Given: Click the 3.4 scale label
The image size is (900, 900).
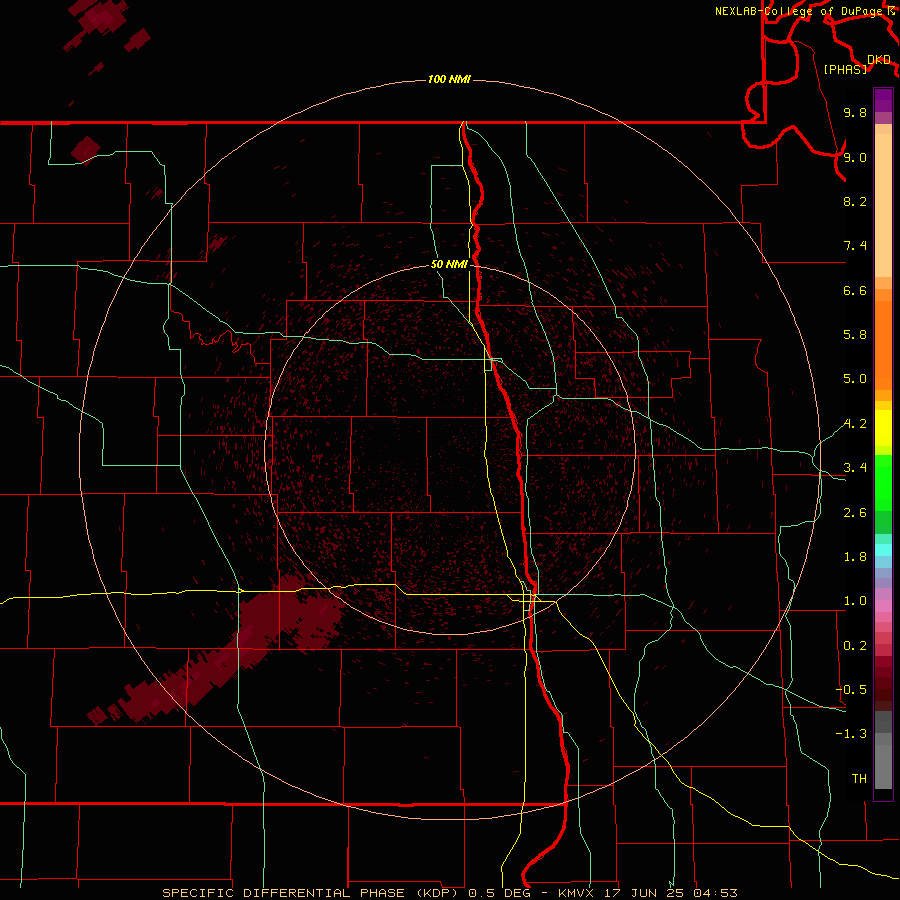Looking at the screenshot, I should click(x=855, y=468).
